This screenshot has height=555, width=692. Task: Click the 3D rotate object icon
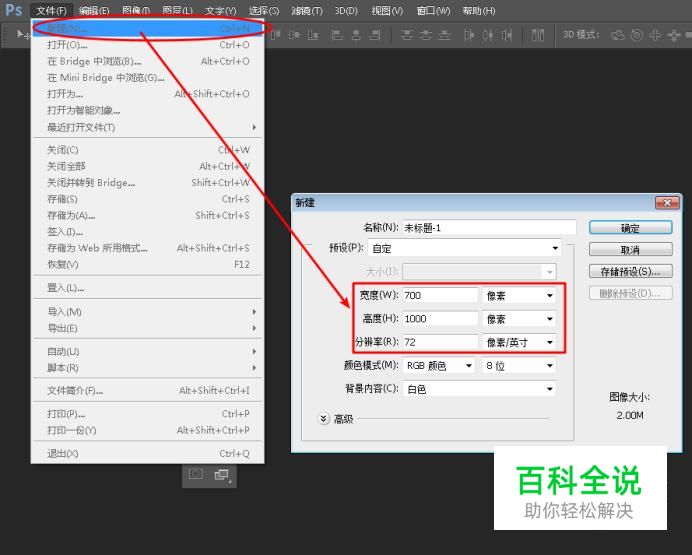point(617,35)
